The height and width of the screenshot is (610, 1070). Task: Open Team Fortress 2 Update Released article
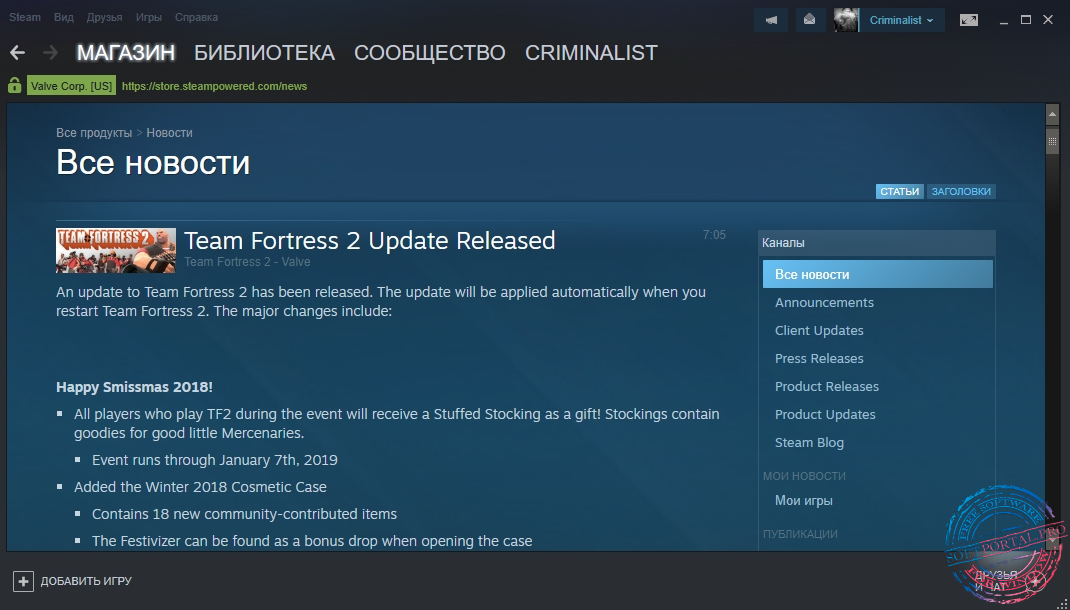coord(369,241)
